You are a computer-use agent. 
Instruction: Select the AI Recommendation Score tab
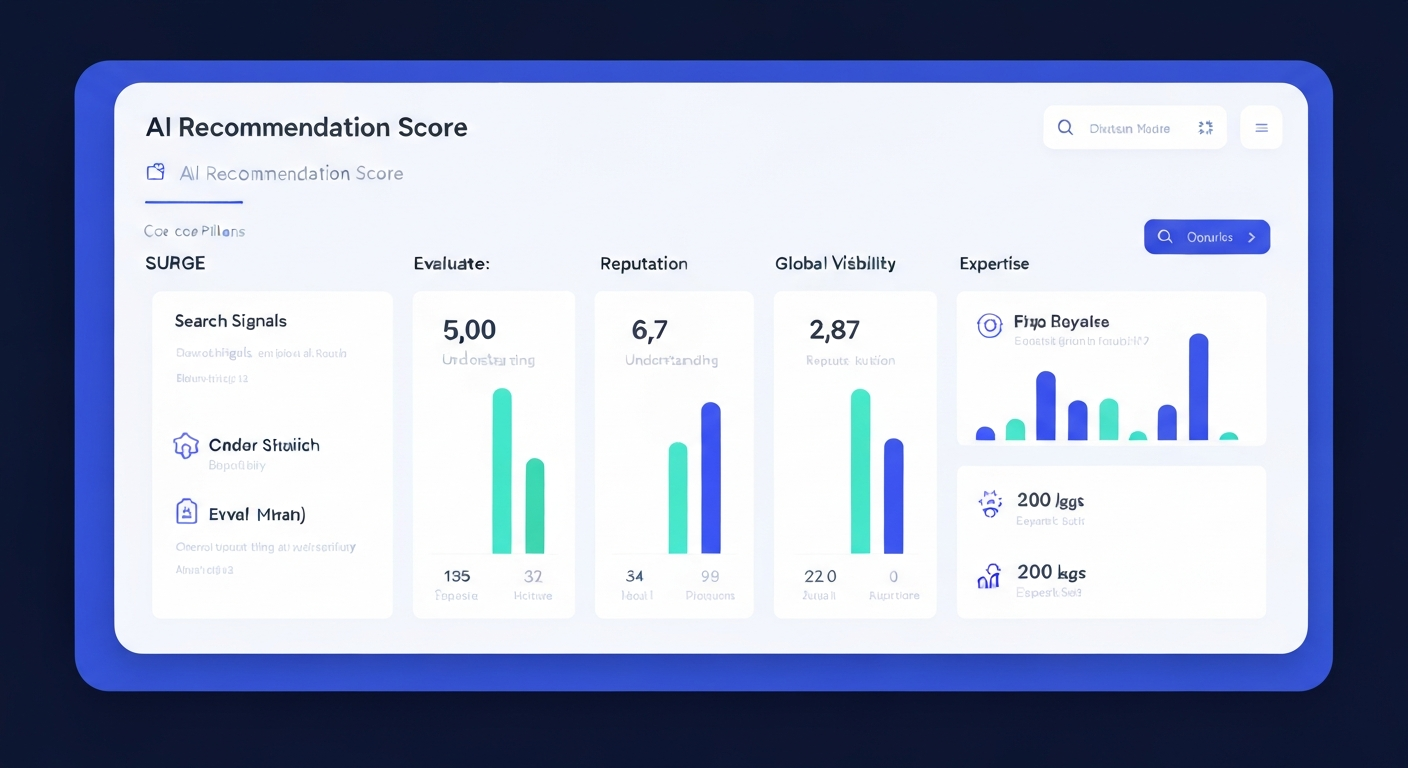pos(275,173)
